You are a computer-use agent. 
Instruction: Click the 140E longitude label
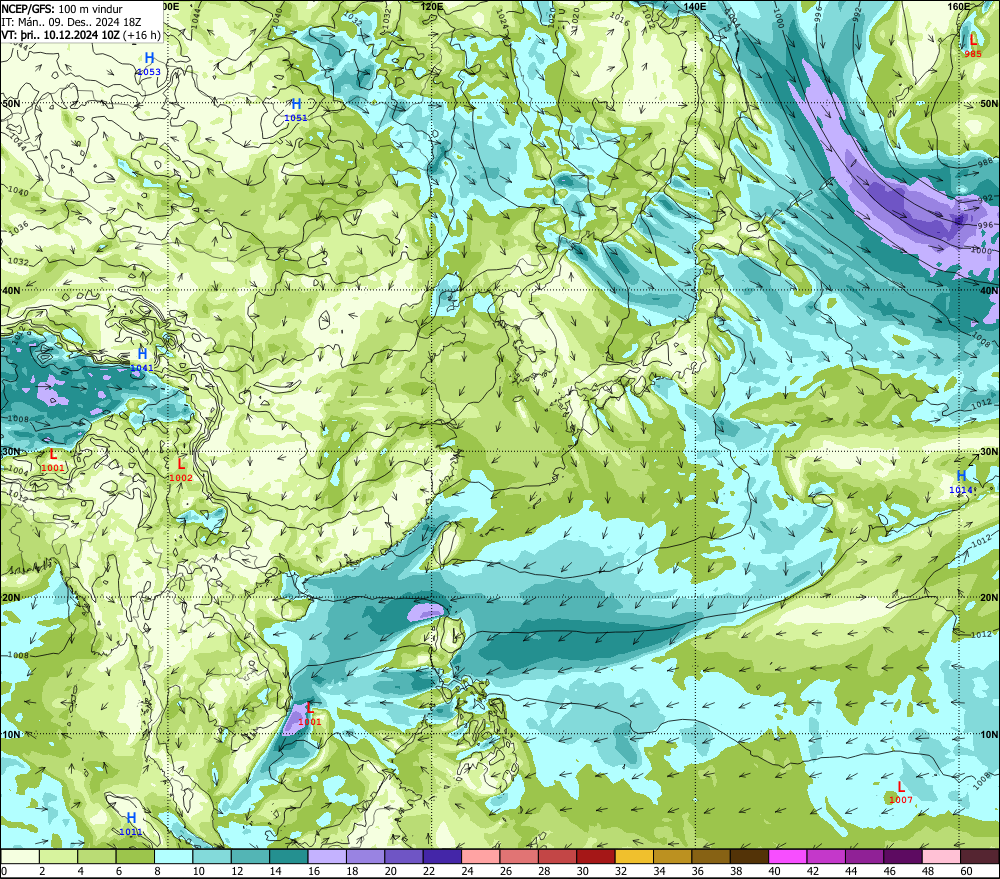695,6
